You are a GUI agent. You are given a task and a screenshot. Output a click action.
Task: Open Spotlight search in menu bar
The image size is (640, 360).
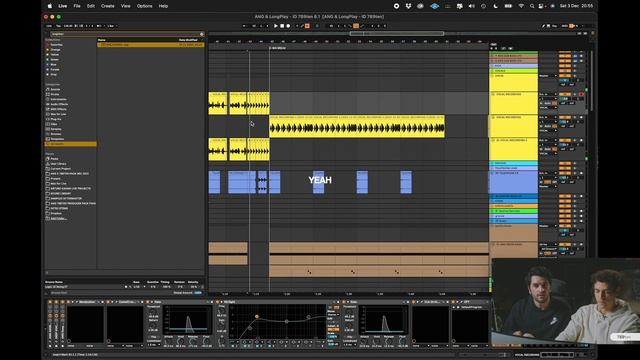(x=532, y=6)
